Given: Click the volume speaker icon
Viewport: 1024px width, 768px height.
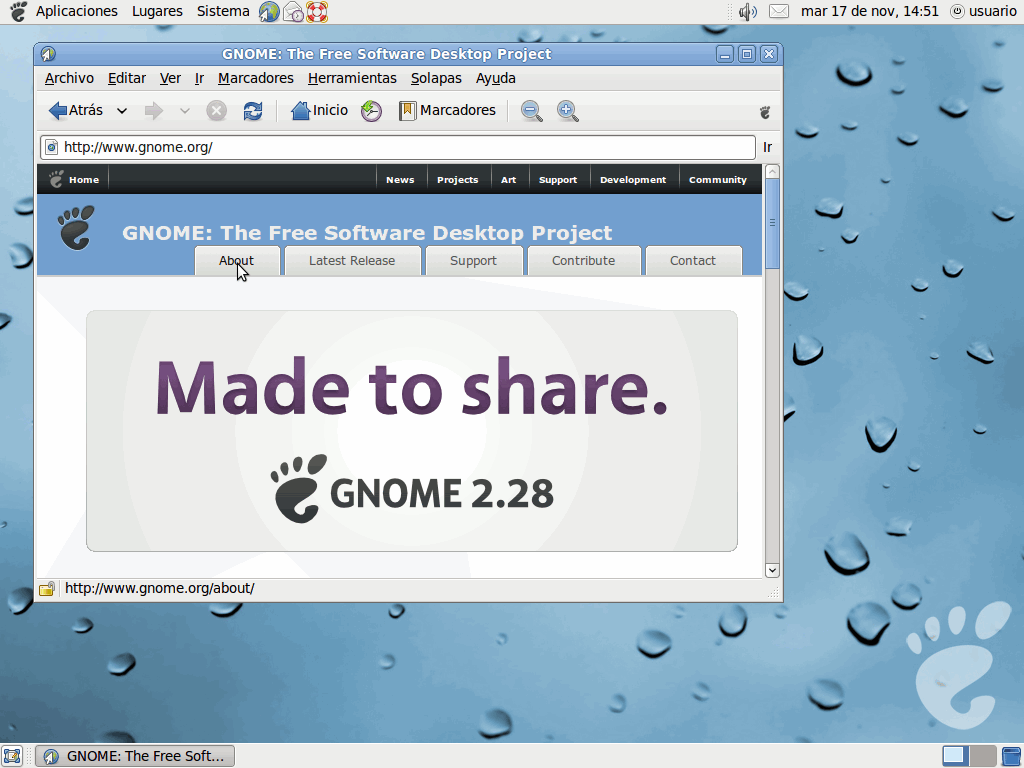Looking at the screenshot, I should click(x=748, y=12).
